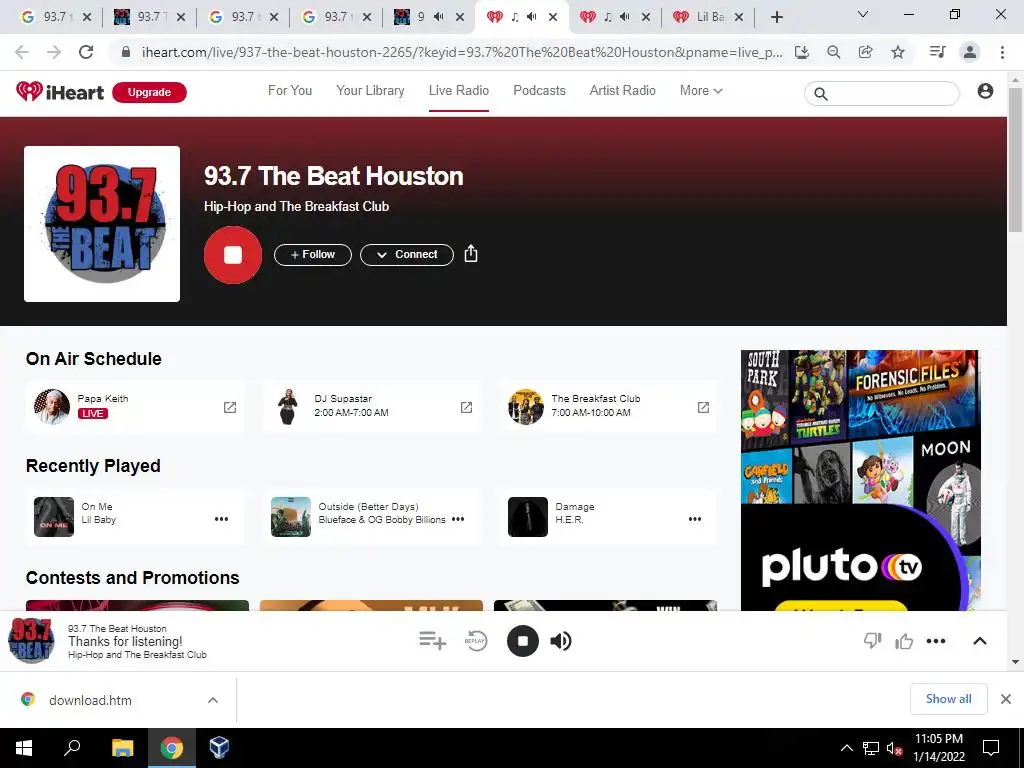Open File Explorer from the taskbar
1024x768 pixels.
[x=122, y=748]
